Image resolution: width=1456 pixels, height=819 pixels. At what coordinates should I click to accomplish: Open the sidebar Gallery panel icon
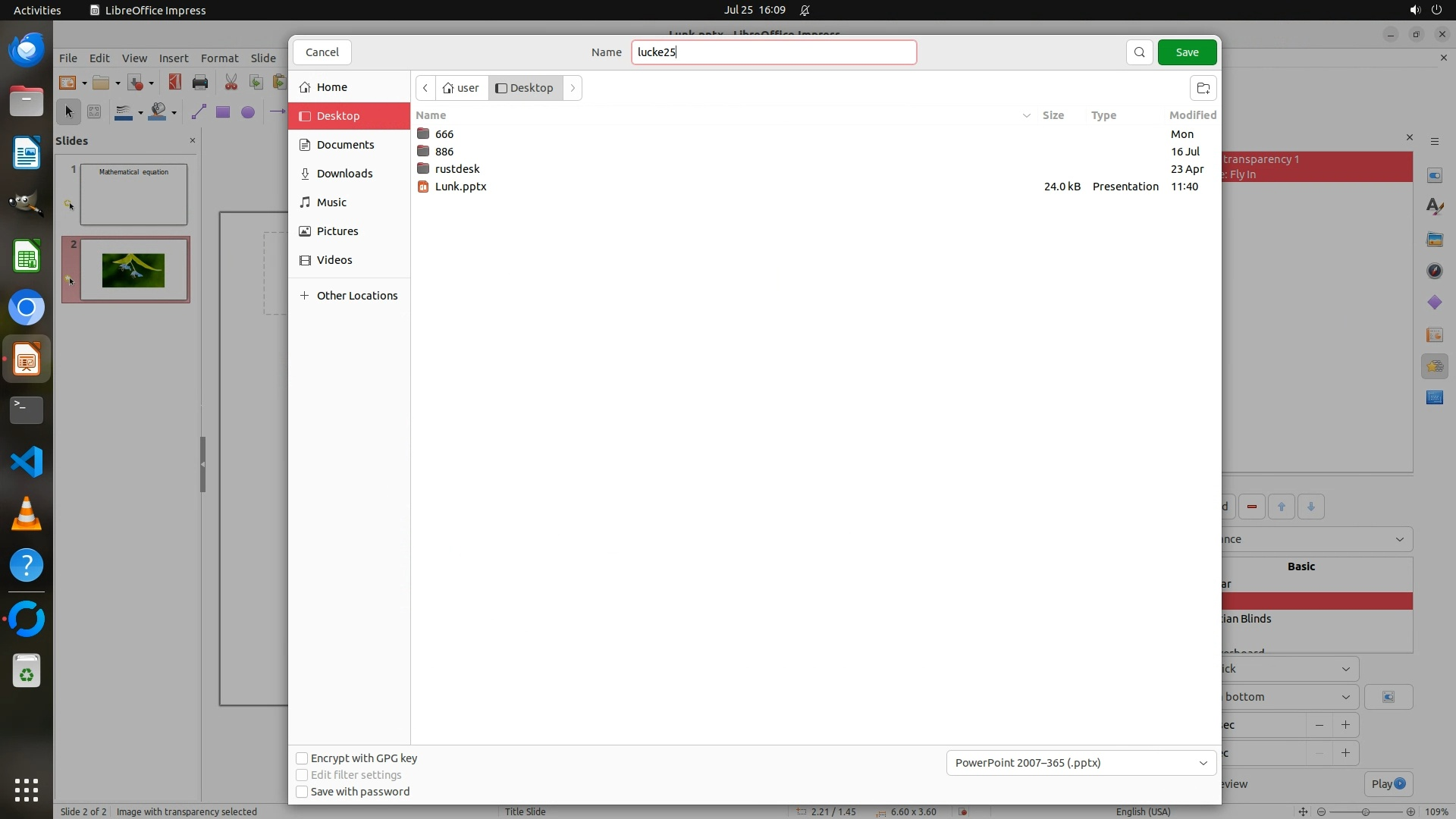1434,239
